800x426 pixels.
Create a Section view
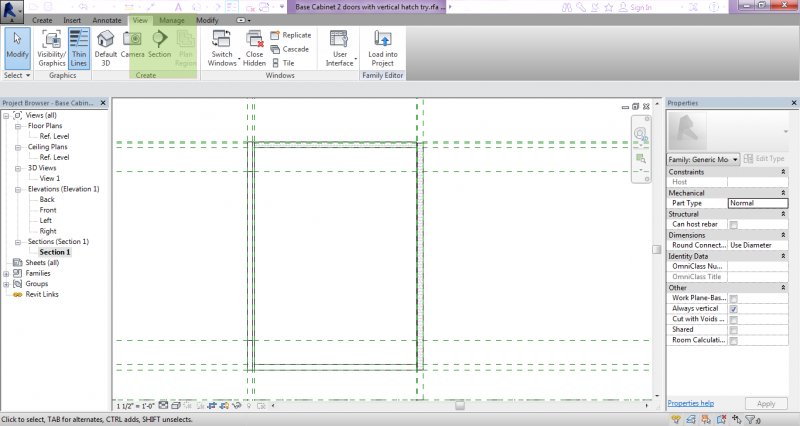(160, 44)
